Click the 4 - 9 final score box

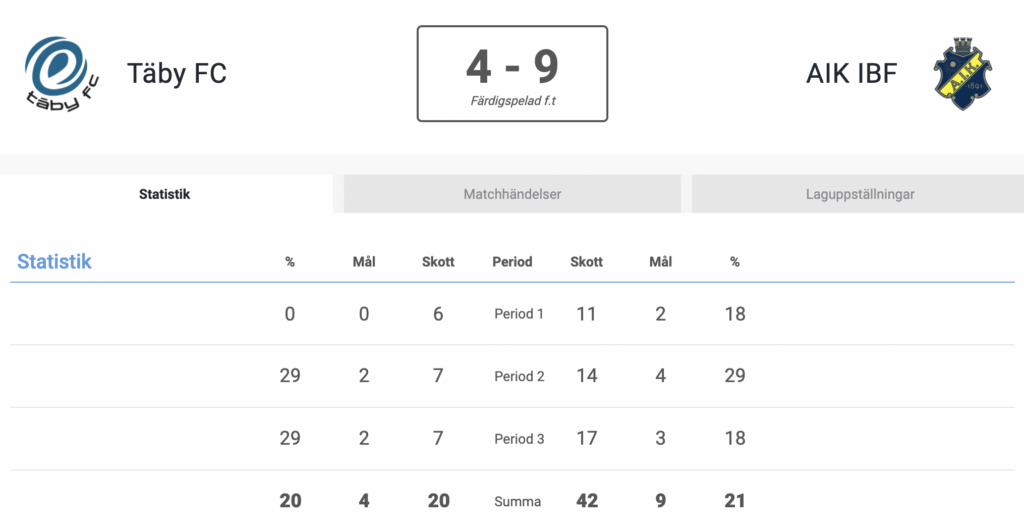513,74
